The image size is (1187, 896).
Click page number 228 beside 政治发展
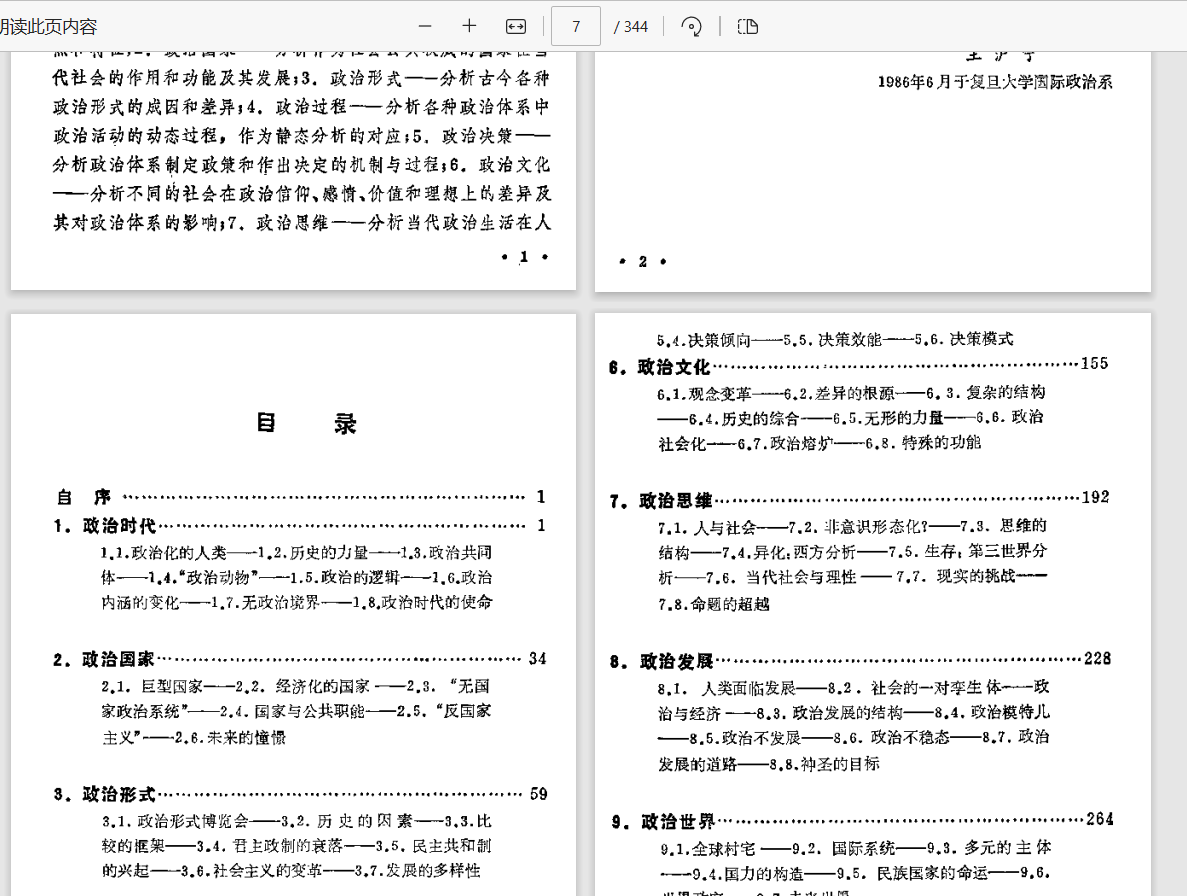(x=1097, y=659)
